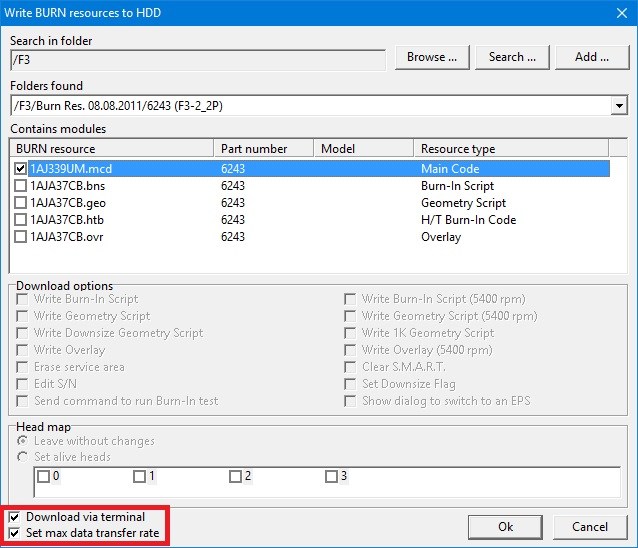Image resolution: width=638 pixels, height=548 pixels.
Task: Check head 3 in head map
Action: [331, 477]
